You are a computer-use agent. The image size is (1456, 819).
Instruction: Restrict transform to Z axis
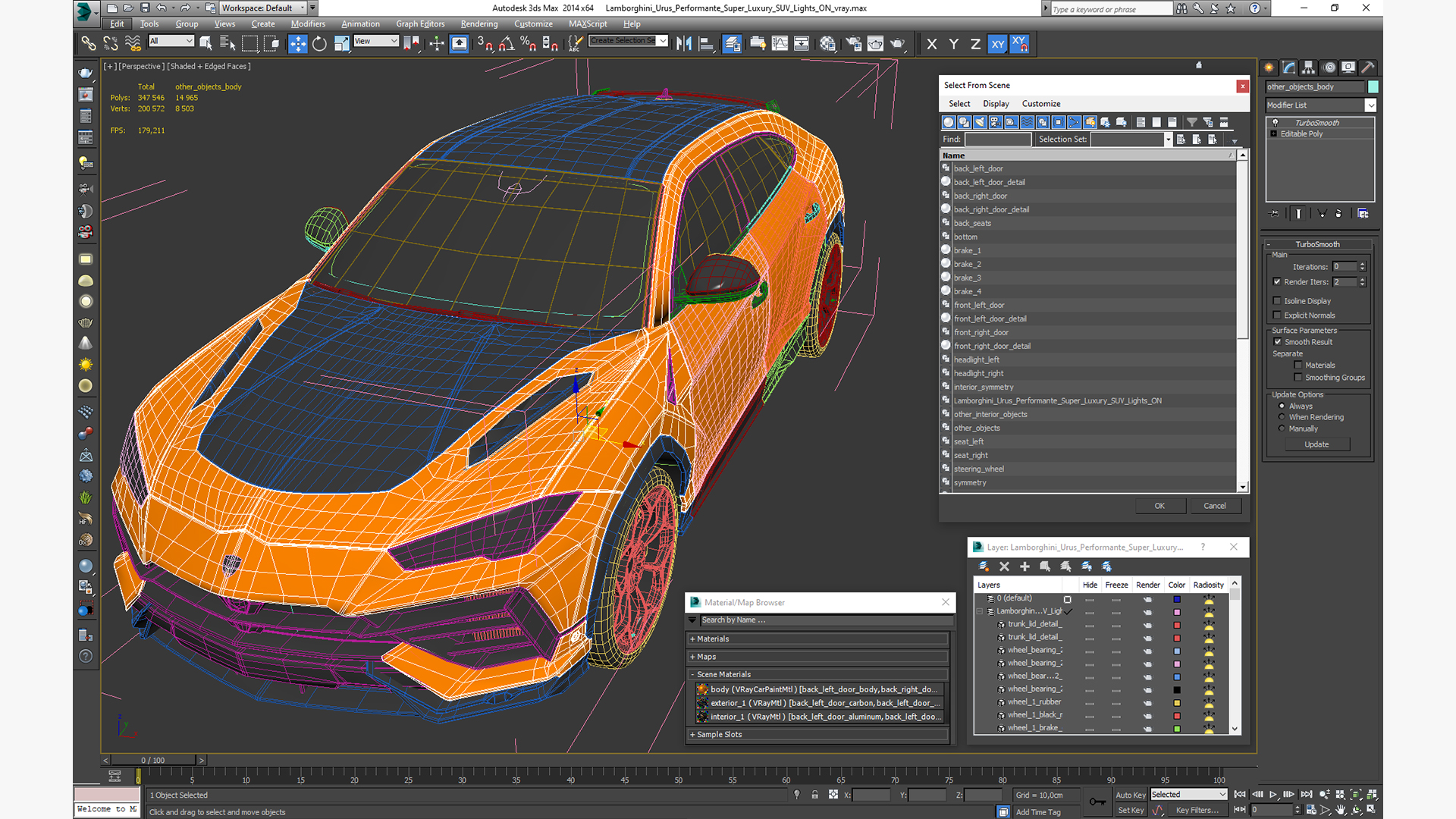975,44
